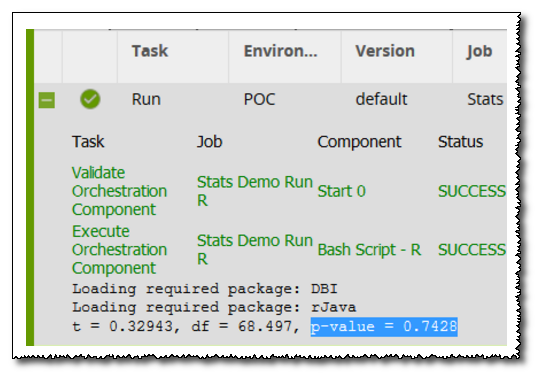540x378 pixels.
Task: Click the 'Loading required package: DBI' line
Action: [x=205, y=289]
